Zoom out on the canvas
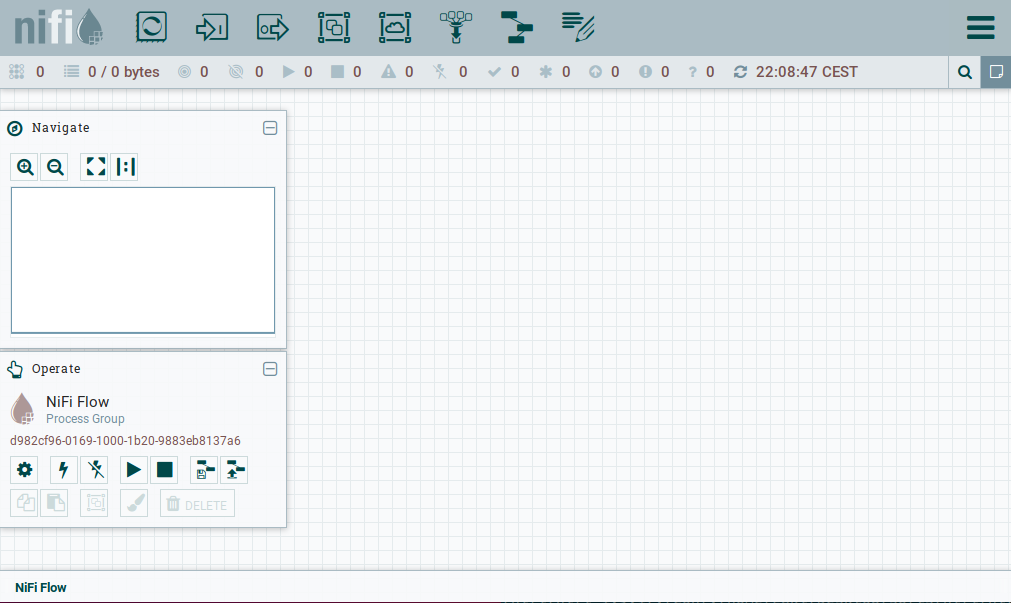Screen dimensions: 1011x603 [x=55, y=167]
